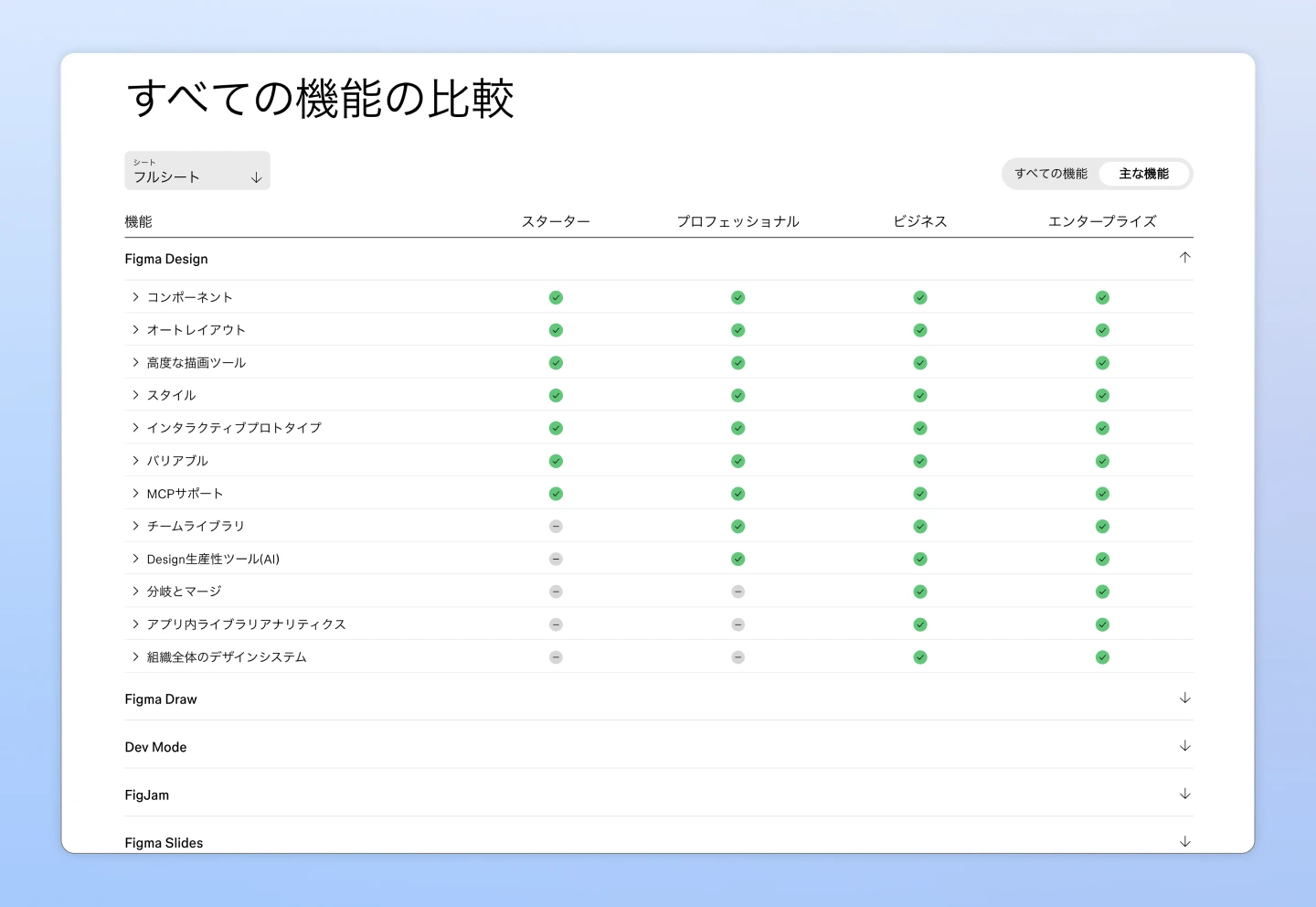The height and width of the screenshot is (907, 1316).
Task: Expand the Dev Mode section
Action: [x=1185, y=746]
